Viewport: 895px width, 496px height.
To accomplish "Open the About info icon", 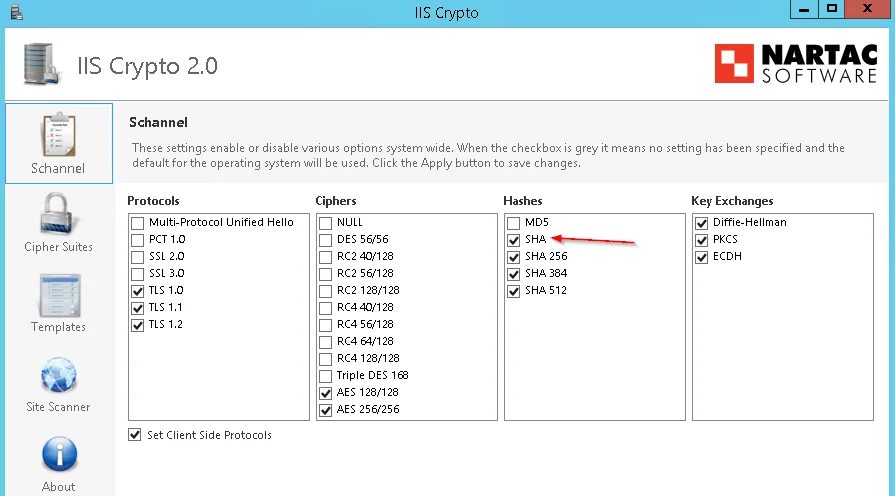I will coord(59,455).
